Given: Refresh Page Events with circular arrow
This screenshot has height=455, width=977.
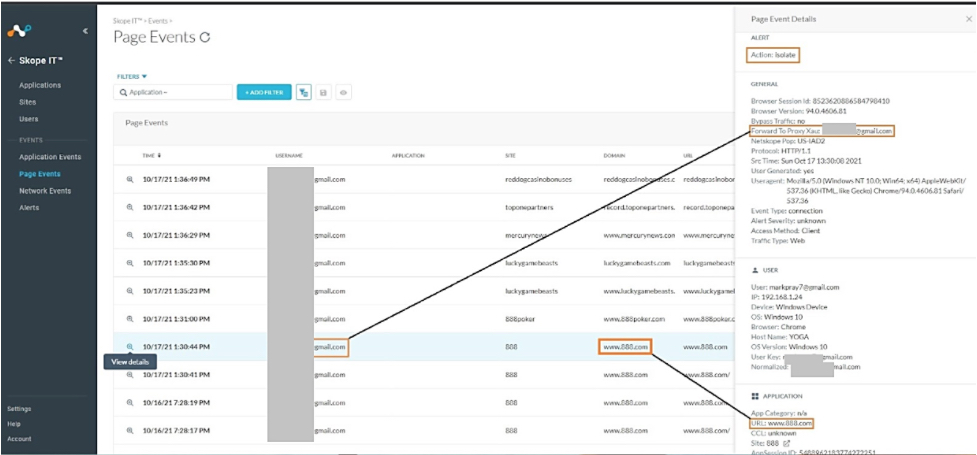Looking at the screenshot, I should [205, 37].
